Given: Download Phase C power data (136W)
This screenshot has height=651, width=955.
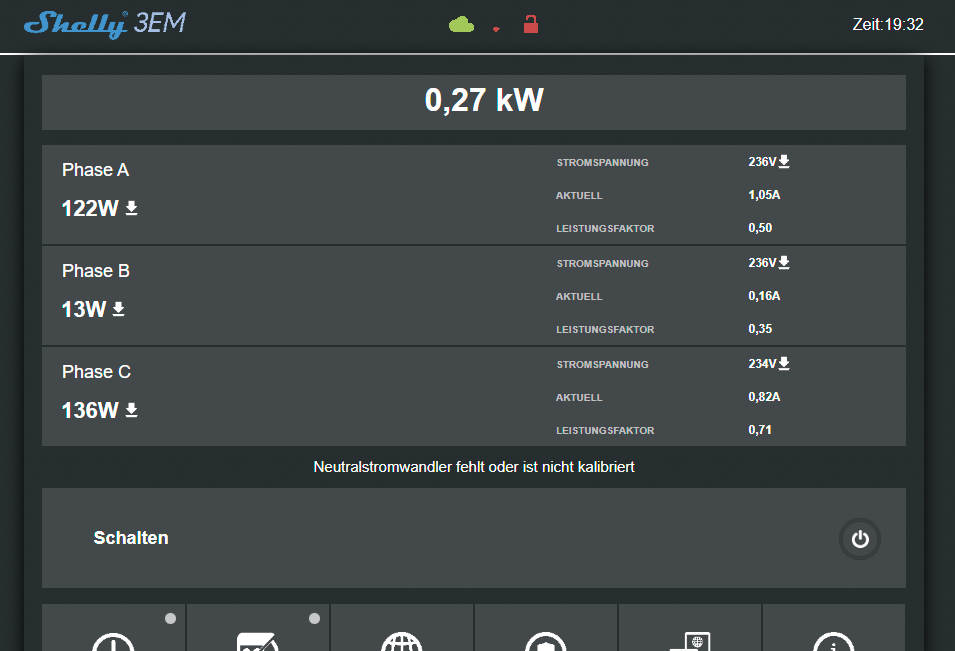Looking at the screenshot, I should click(132, 410).
